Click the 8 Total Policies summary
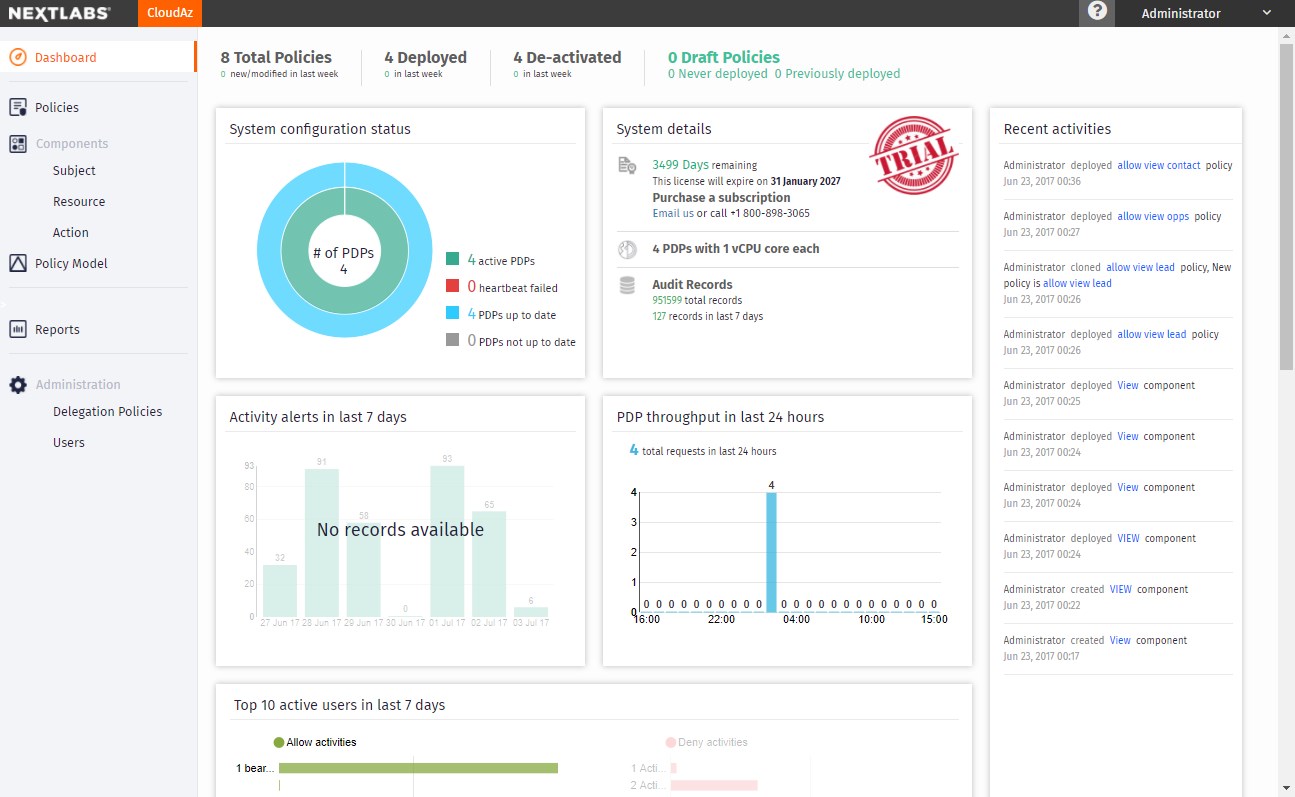Image resolution: width=1295 pixels, height=797 pixels. (x=279, y=64)
